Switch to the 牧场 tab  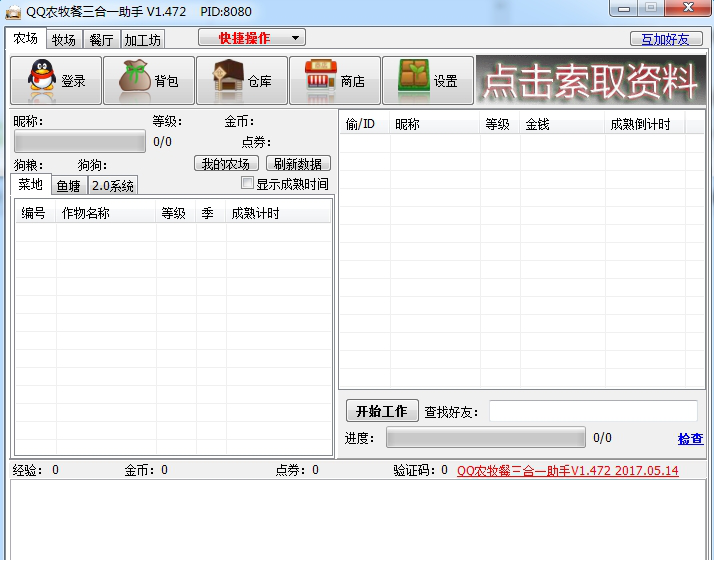[64, 40]
